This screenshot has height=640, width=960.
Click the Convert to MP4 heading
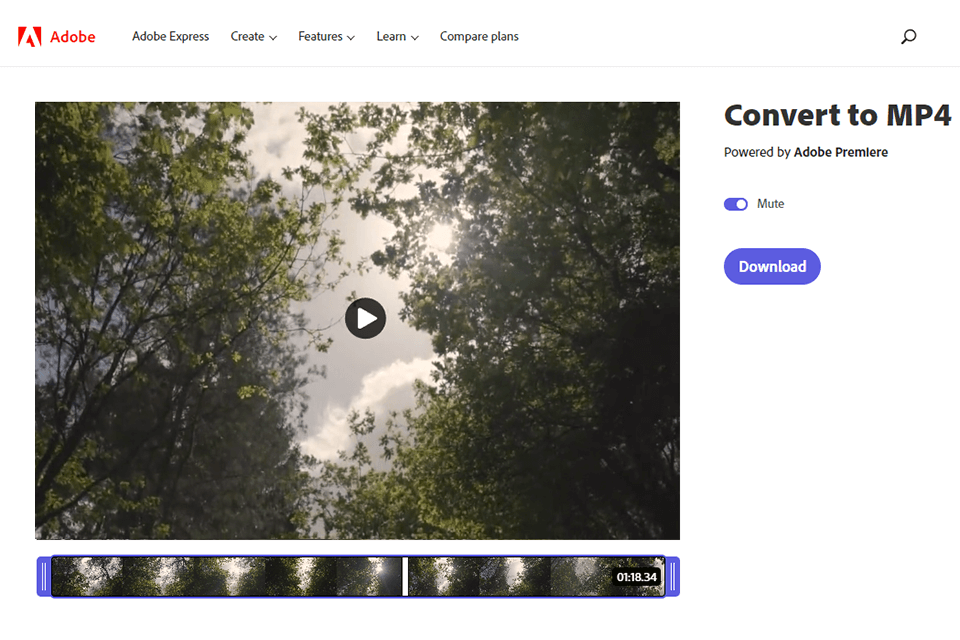(838, 115)
